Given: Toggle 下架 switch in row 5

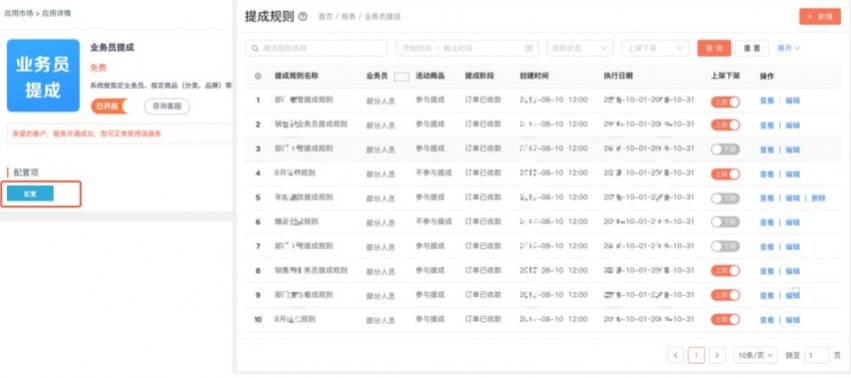Looking at the screenshot, I should click(x=726, y=198).
